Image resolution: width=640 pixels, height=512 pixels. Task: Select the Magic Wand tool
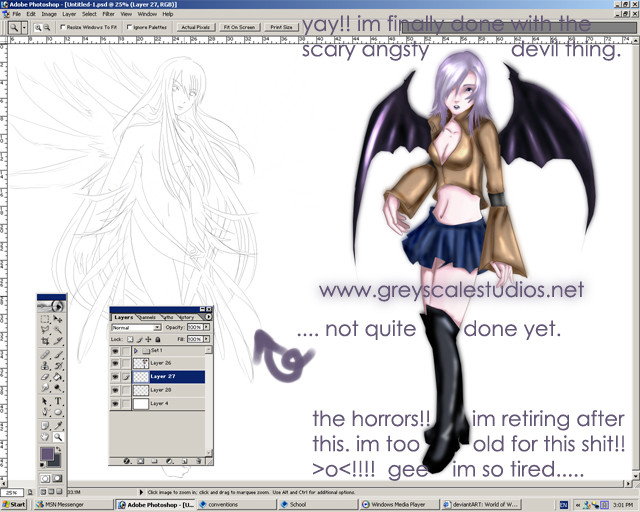pyautogui.click(x=58, y=329)
